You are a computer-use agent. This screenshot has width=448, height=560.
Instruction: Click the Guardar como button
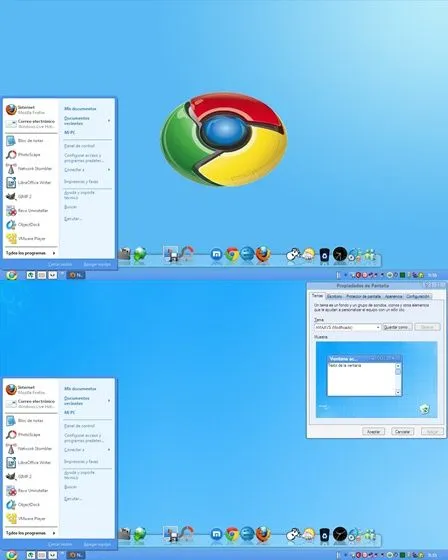coord(397,327)
